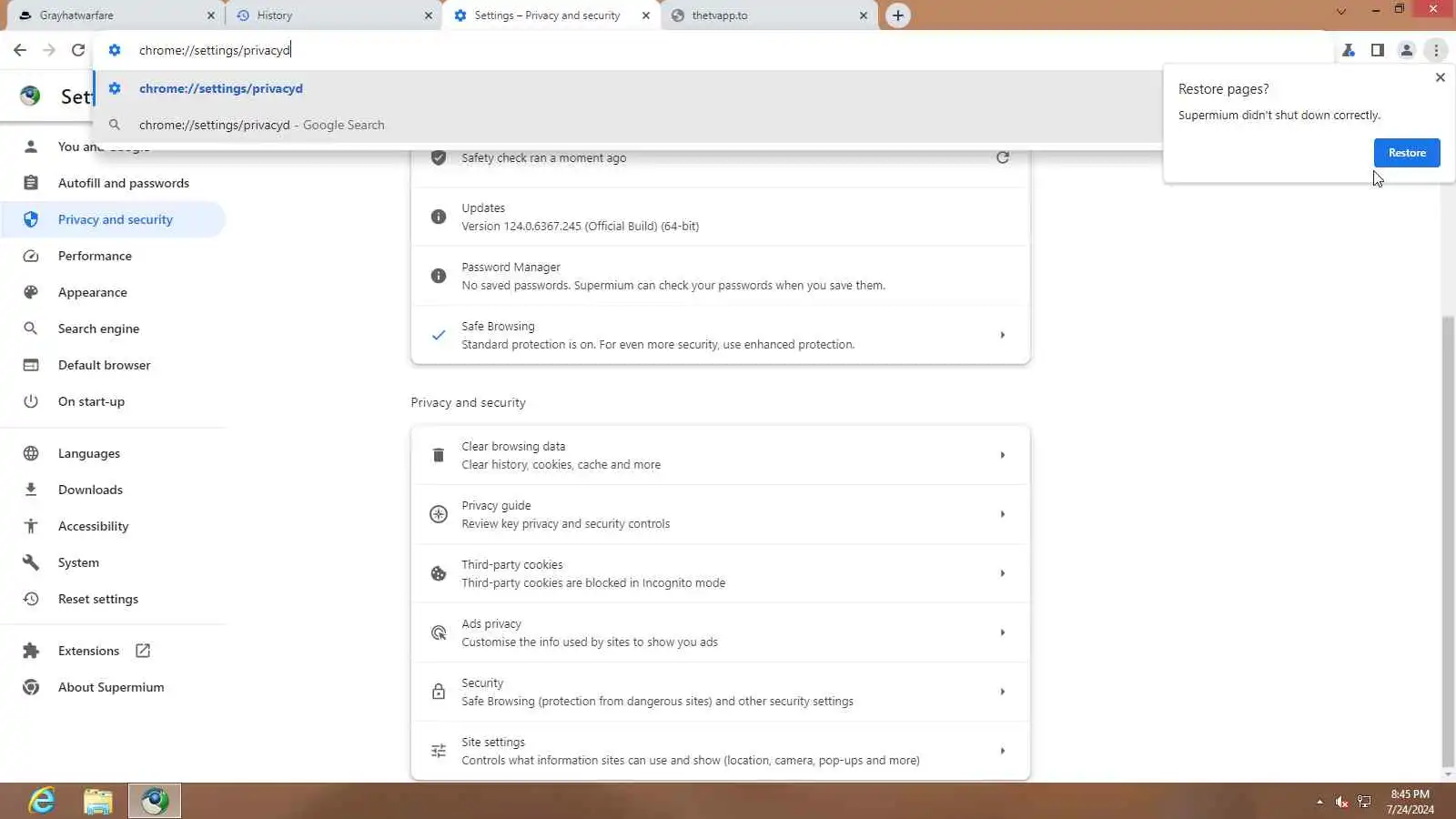This screenshot has height=819, width=1456.
Task: Click the Languages globe icon
Action: [31, 453]
